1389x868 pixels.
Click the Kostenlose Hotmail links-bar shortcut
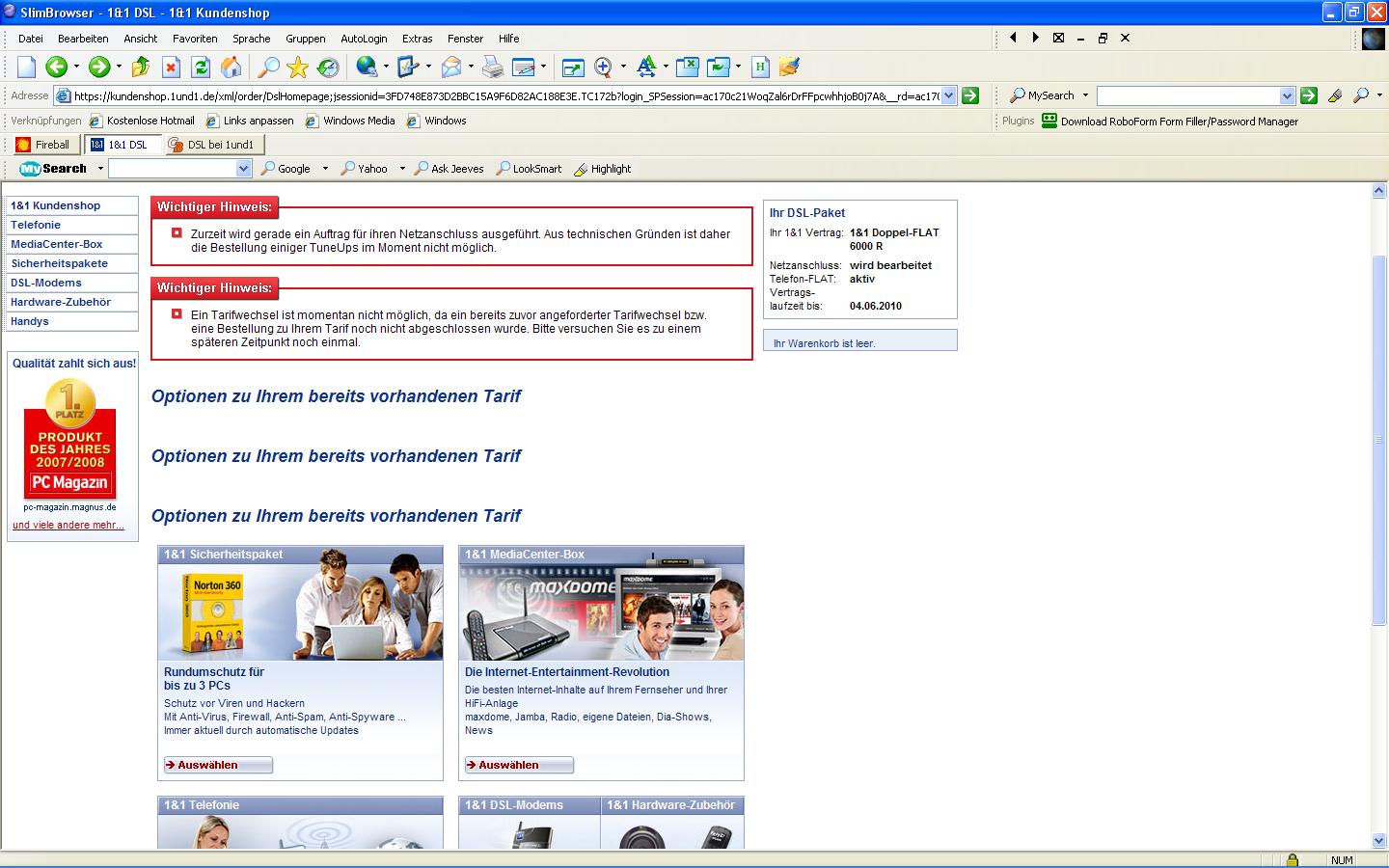(x=143, y=121)
